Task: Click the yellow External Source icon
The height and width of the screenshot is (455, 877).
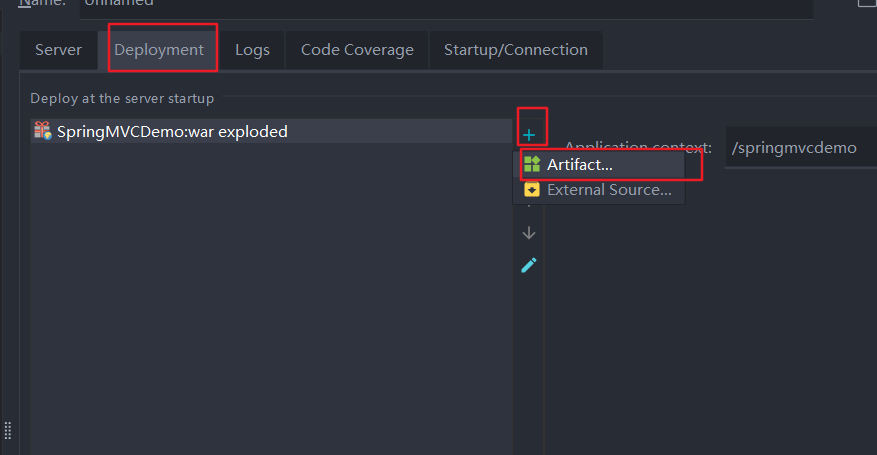Action: 532,189
